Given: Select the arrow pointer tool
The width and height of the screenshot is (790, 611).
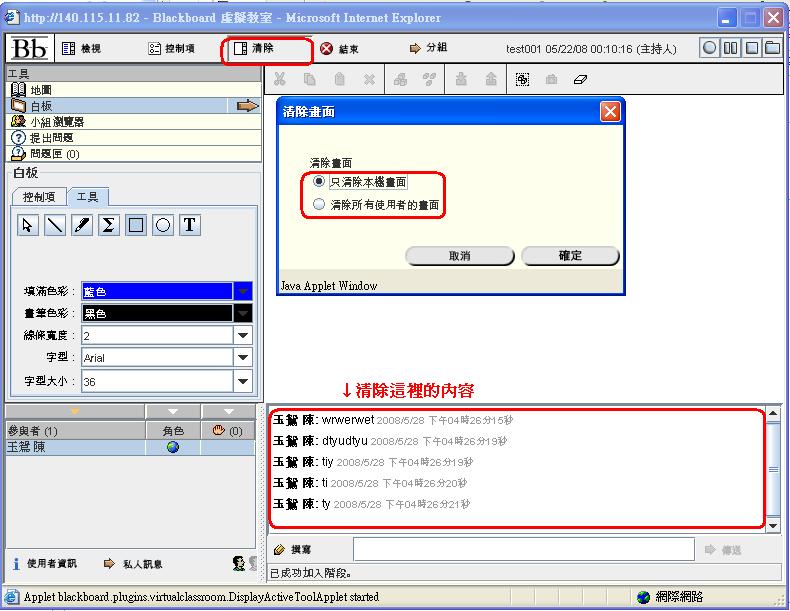Looking at the screenshot, I should pyautogui.click(x=28, y=225).
